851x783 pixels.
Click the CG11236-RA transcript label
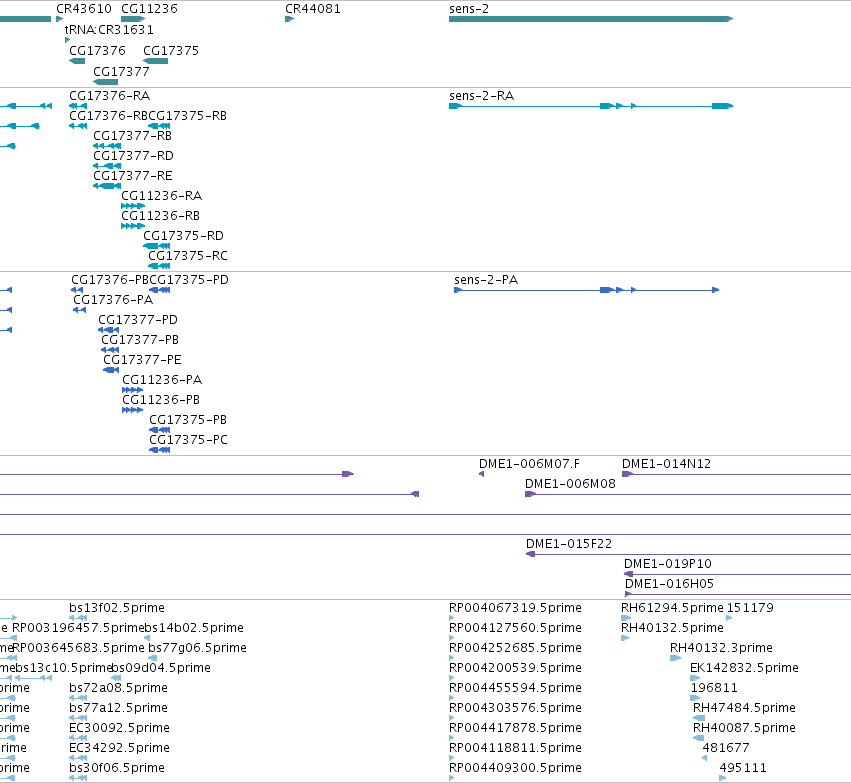[162, 195]
